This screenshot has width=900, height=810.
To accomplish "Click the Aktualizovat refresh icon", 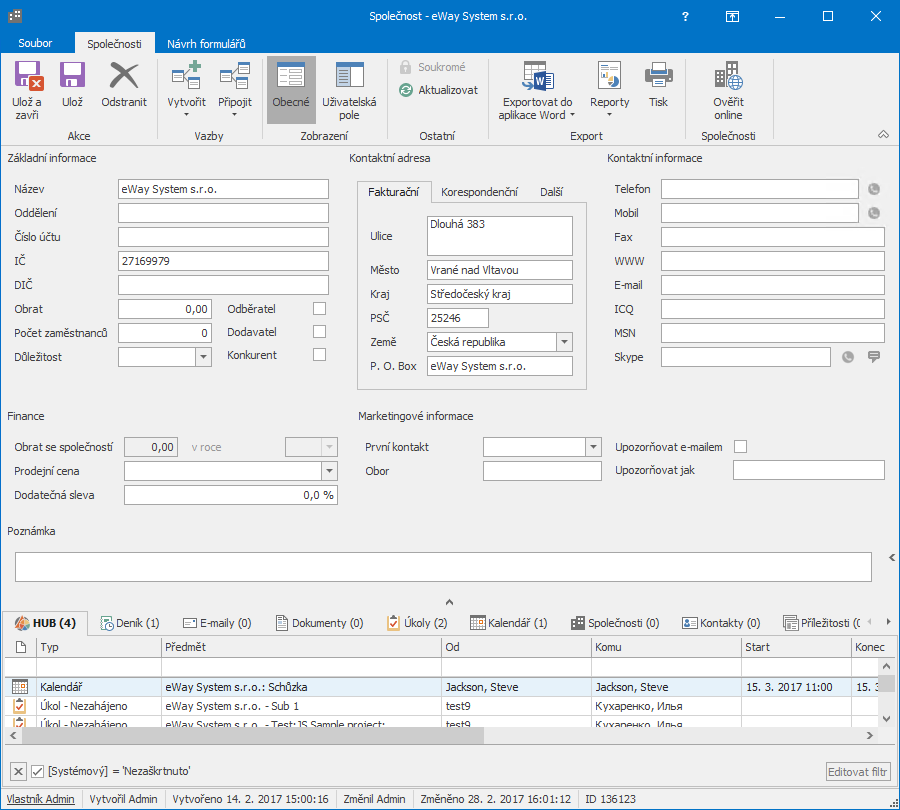I will point(406,90).
